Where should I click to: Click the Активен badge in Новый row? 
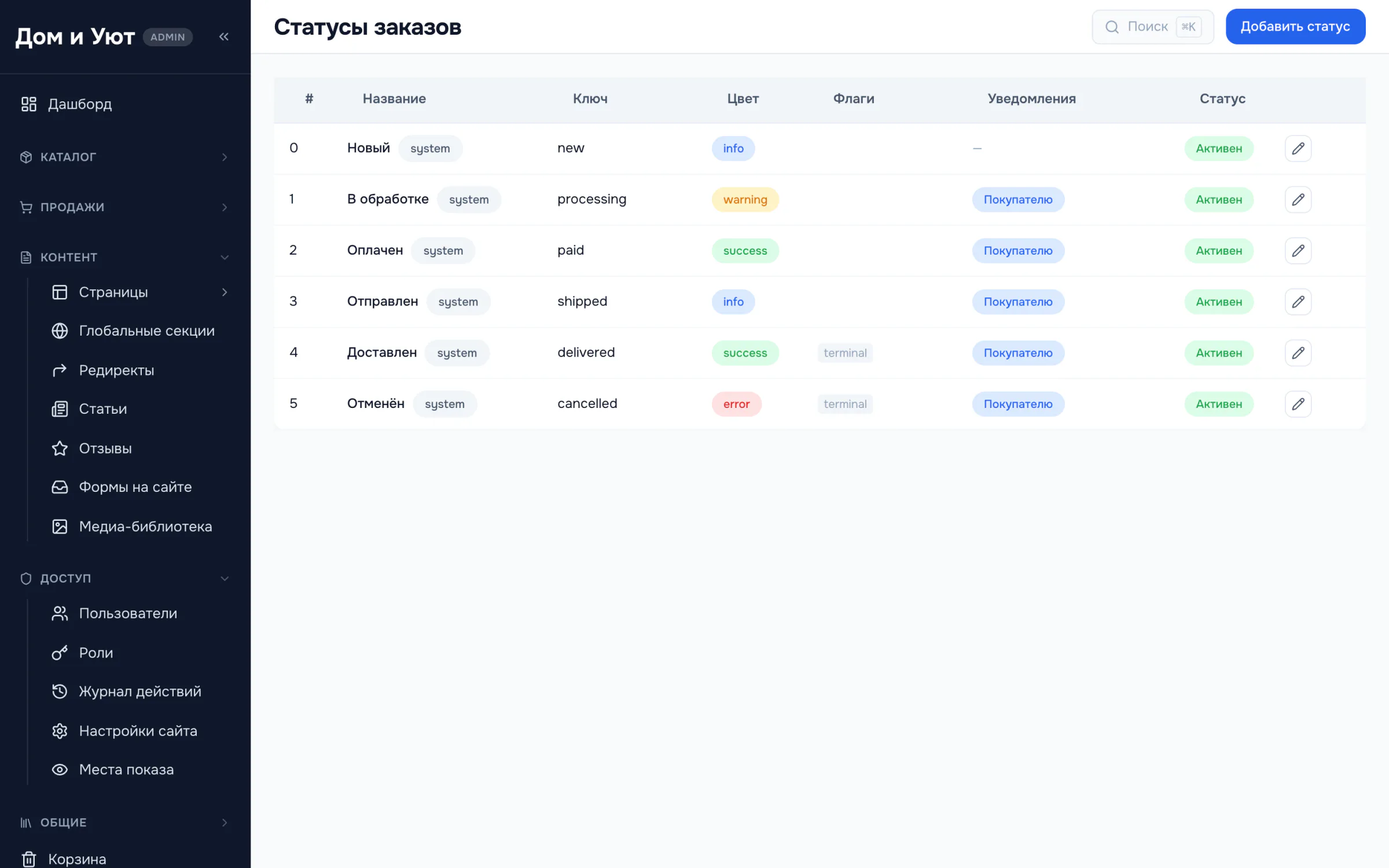click(x=1219, y=149)
